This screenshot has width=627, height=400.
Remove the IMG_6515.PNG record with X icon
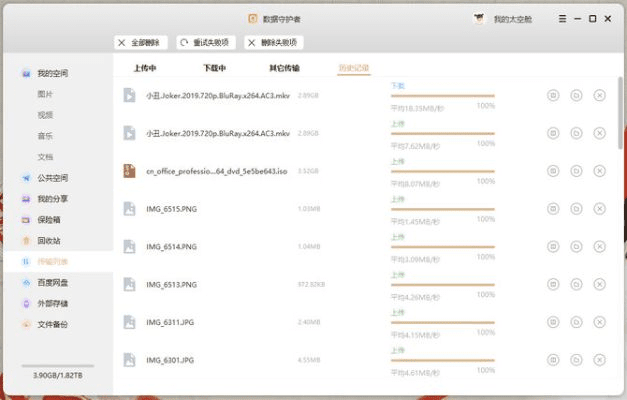coord(599,208)
